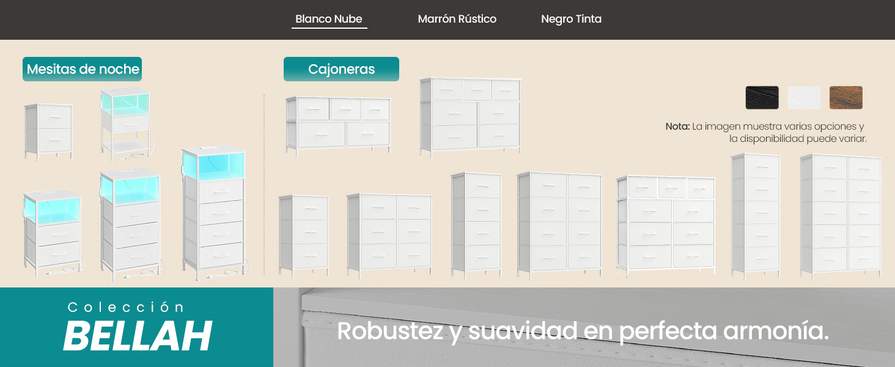The image size is (895, 367).
Task: Select the small two-drawer nightstand without light
Action: click(x=49, y=131)
